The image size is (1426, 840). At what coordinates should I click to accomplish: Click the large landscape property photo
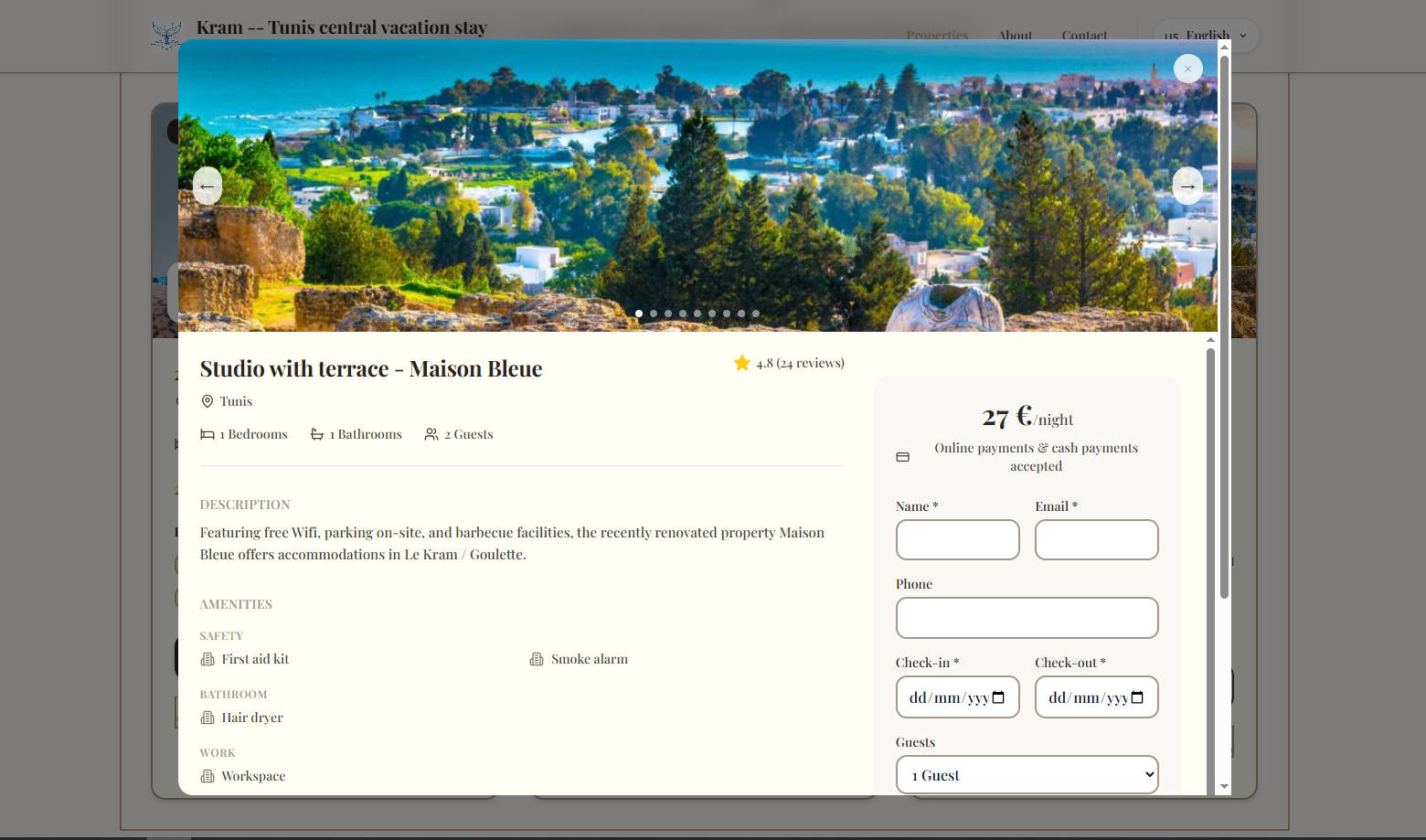pos(697,186)
